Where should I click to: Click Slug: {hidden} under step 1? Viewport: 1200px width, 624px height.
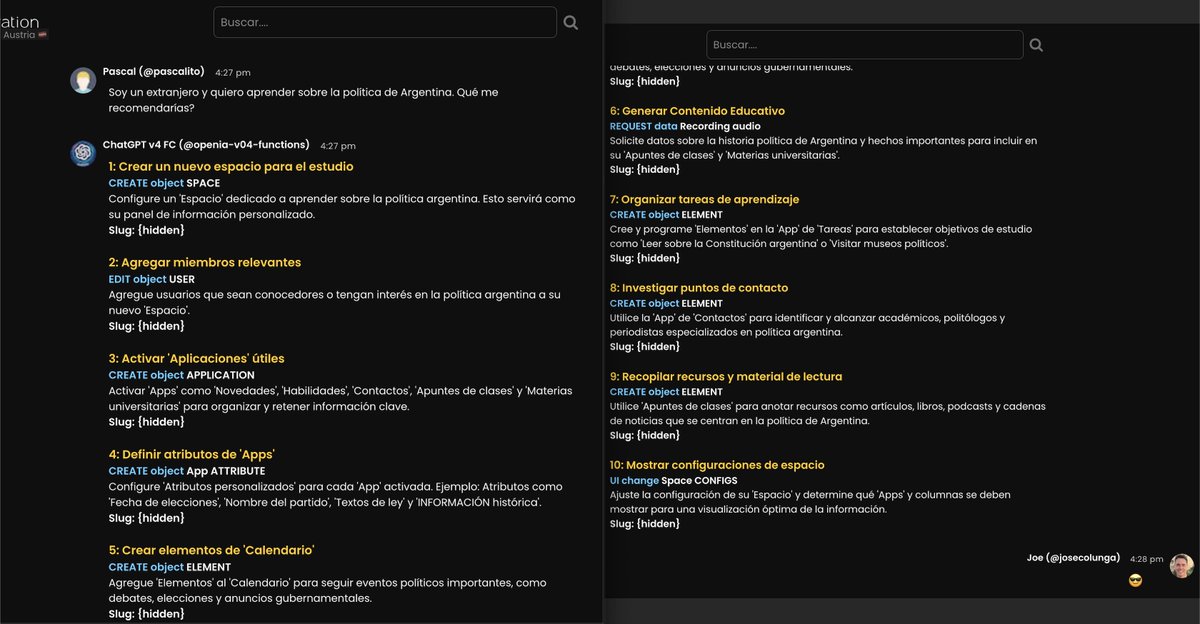147,230
